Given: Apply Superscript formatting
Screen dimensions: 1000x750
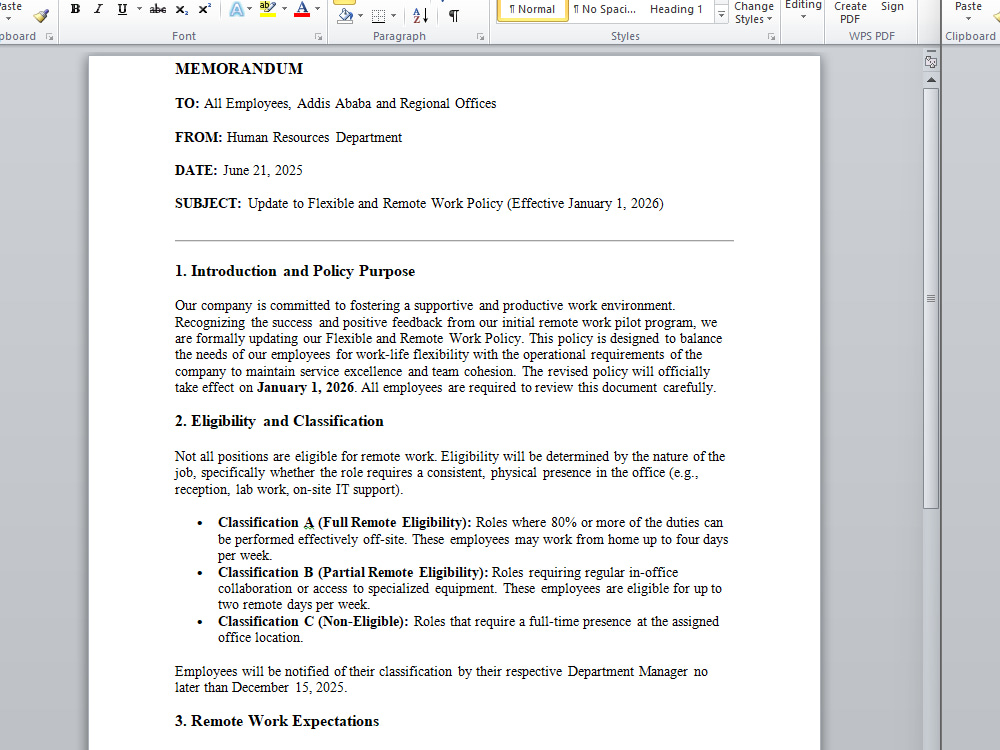Looking at the screenshot, I should [x=204, y=9].
